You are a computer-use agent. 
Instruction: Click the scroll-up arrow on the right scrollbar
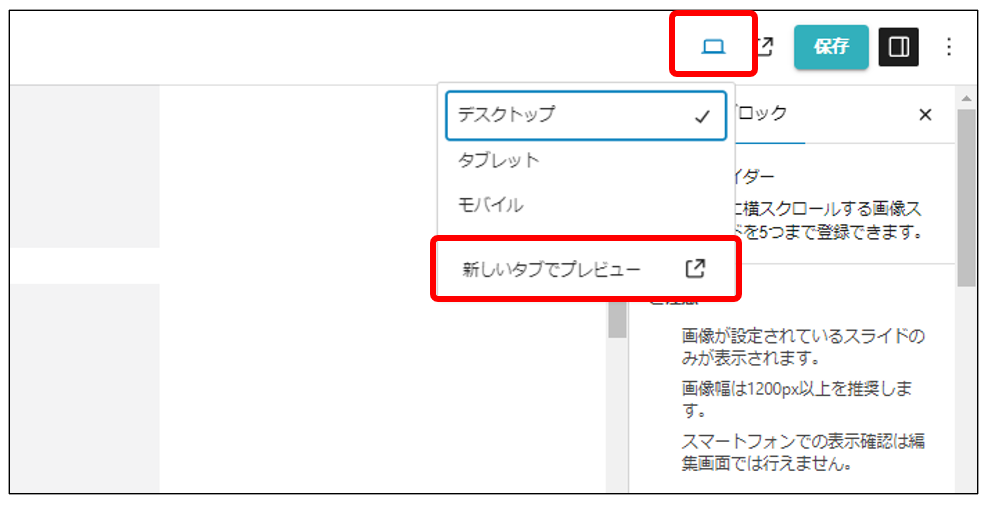click(x=965, y=99)
